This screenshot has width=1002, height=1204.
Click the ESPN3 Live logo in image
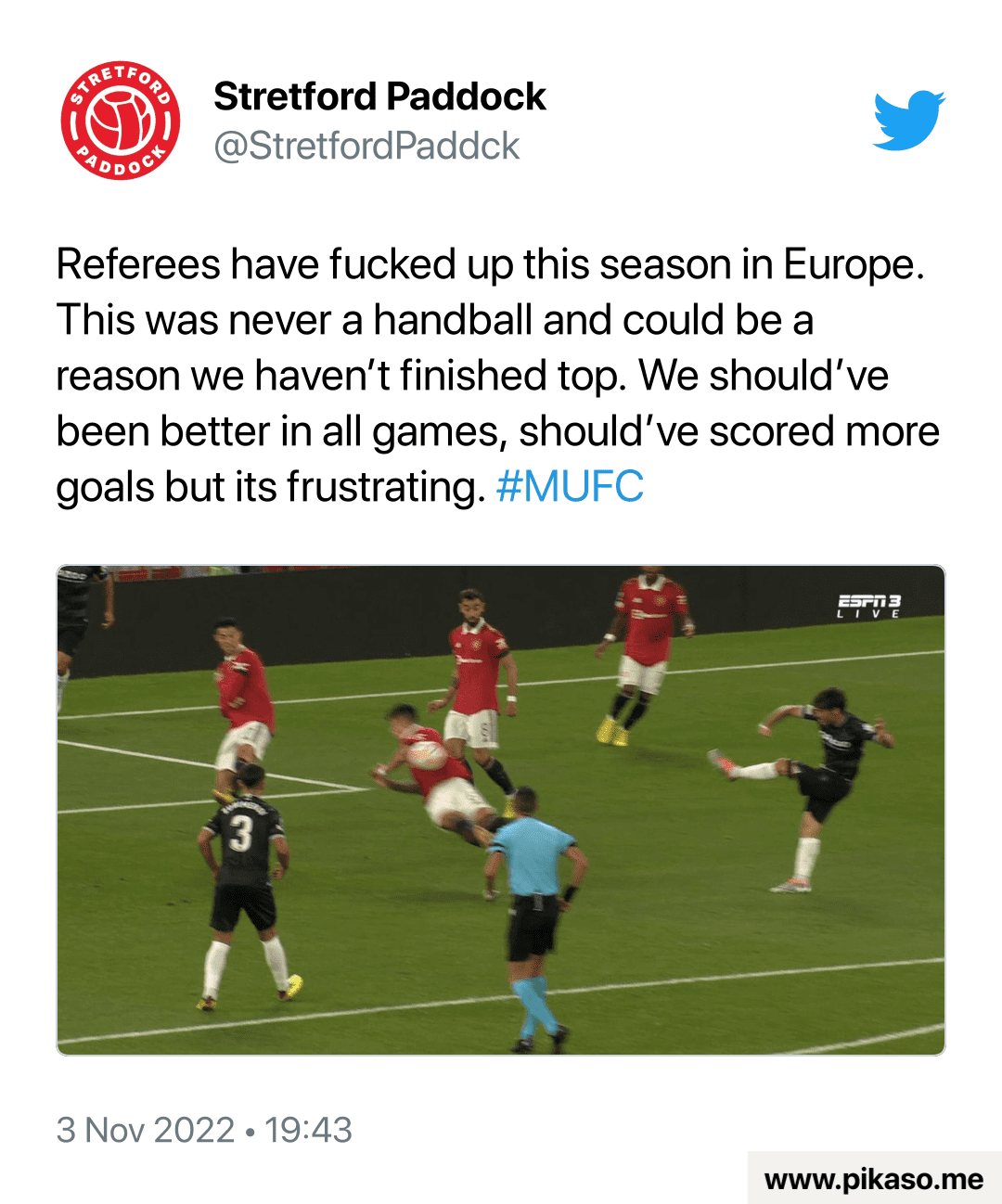click(869, 606)
